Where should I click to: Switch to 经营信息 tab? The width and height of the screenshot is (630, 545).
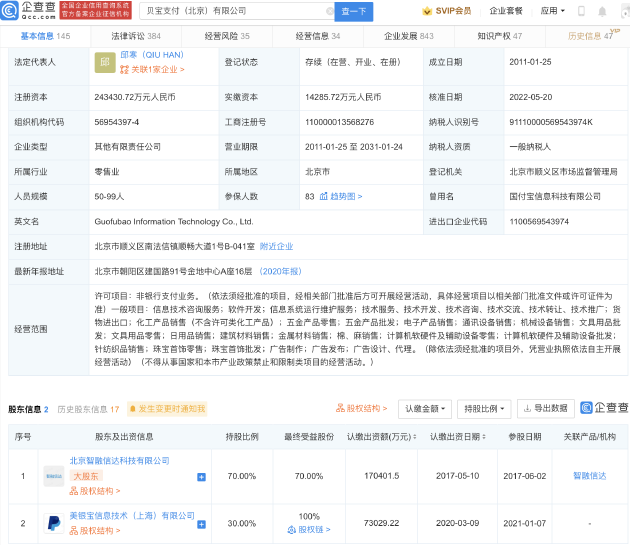click(x=318, y=36)
